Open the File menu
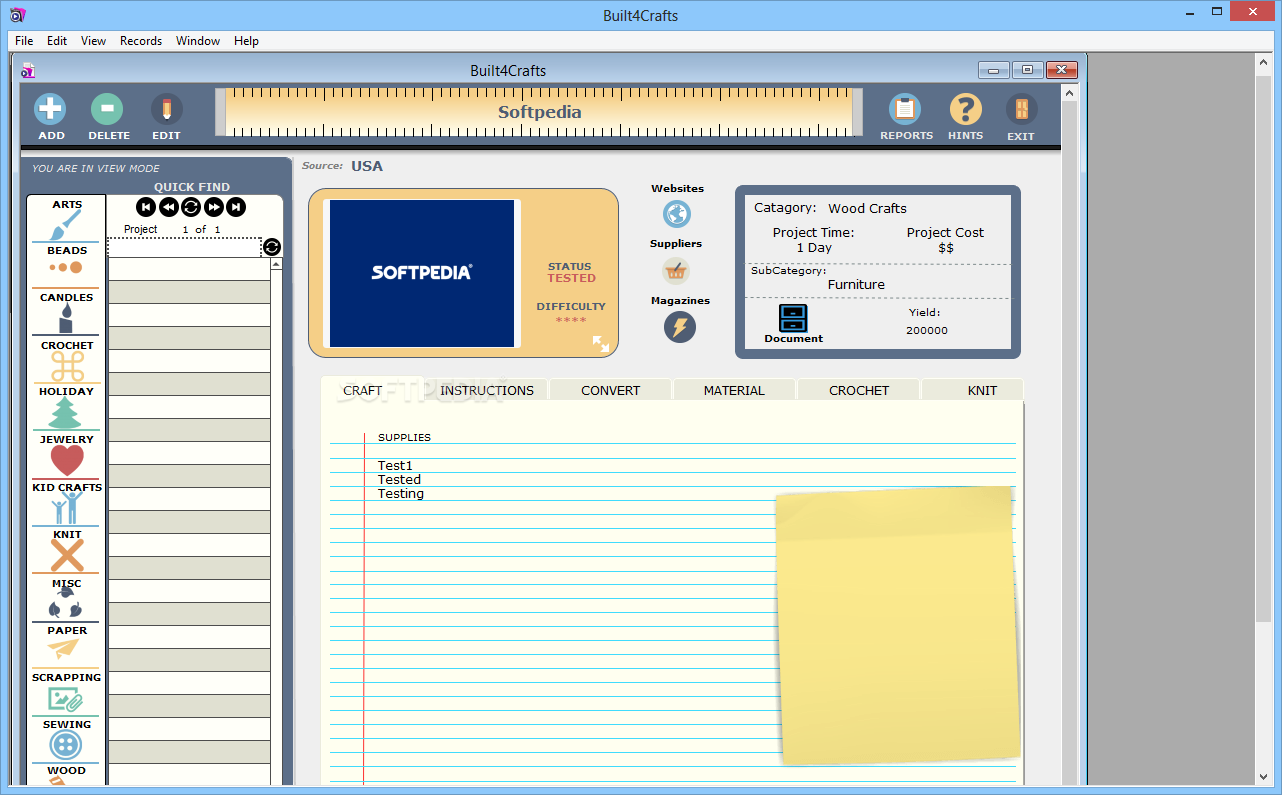This screenshot has width=1282, height=795. pyautogui.click(x=24, y=41)
